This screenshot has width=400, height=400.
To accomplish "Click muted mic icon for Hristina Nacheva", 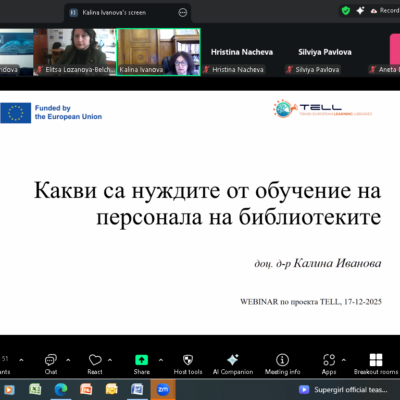I will coord(206,69).
